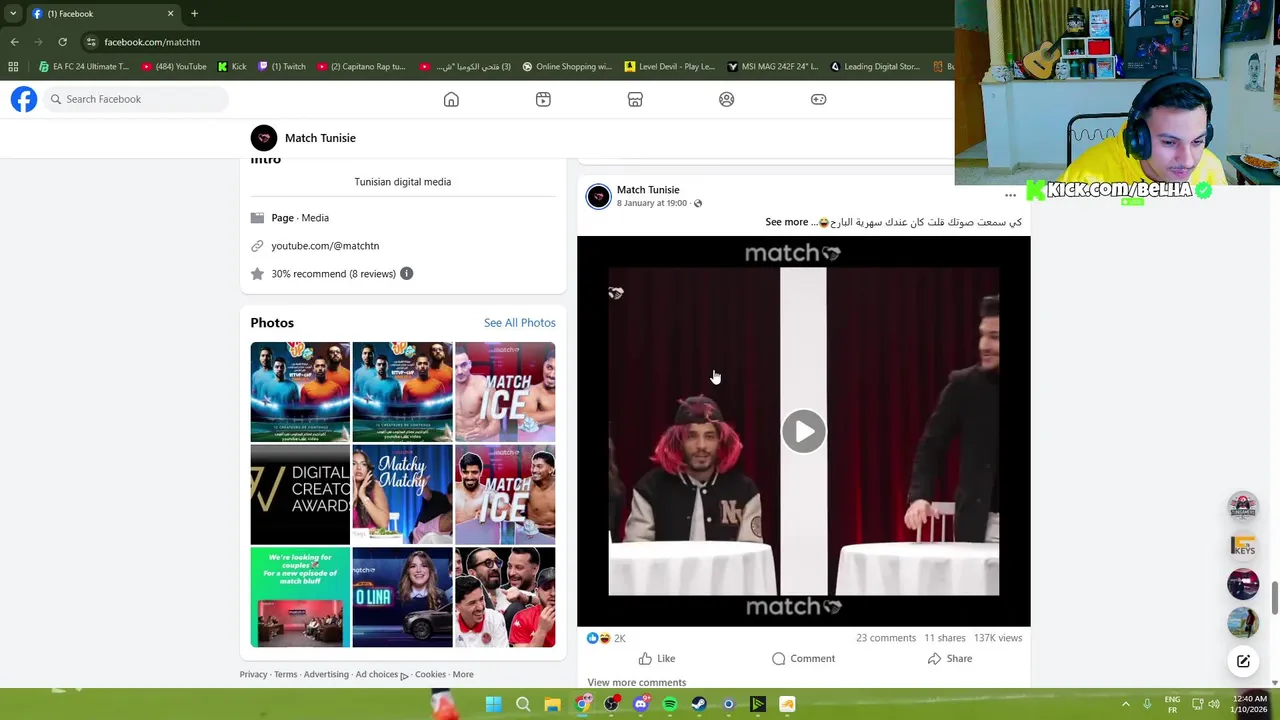Open the Chrome apps grid icon

pos(13,67)
